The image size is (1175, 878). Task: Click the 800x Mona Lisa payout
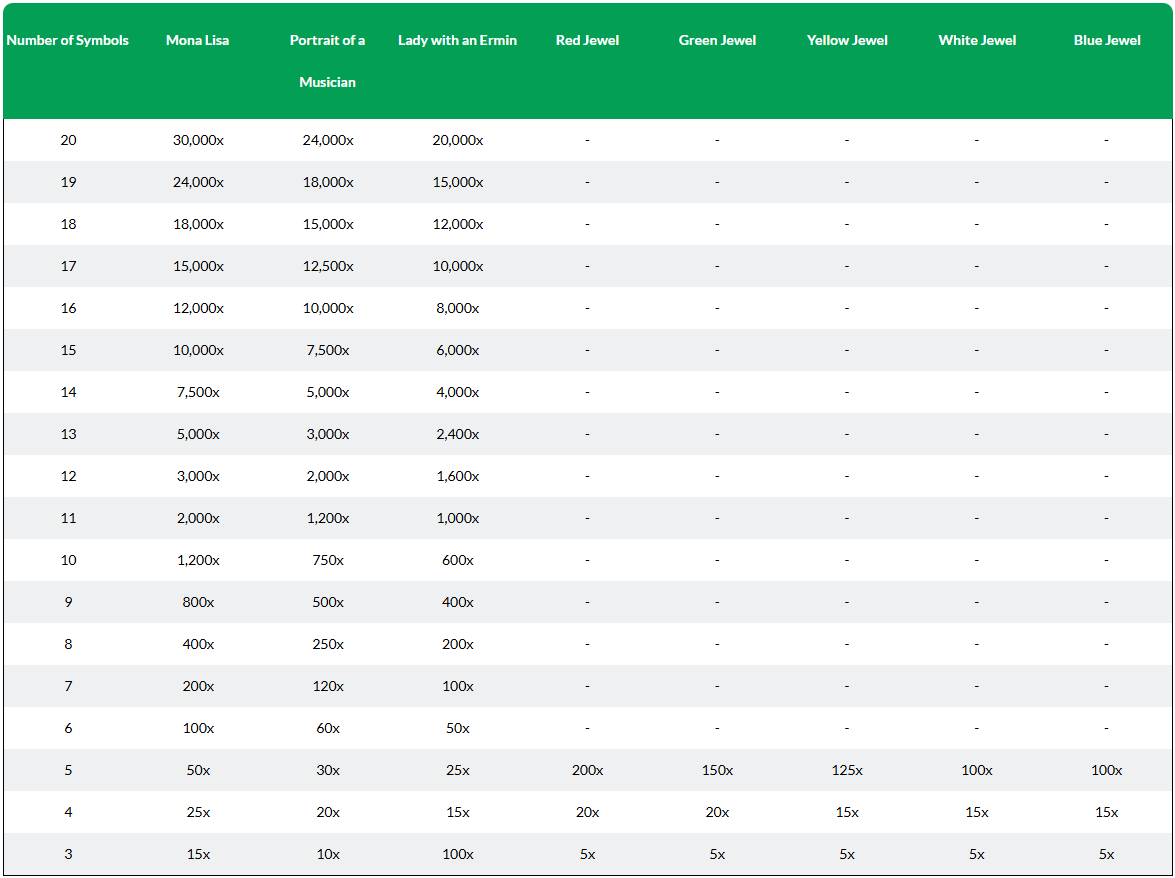click(198, 602)
